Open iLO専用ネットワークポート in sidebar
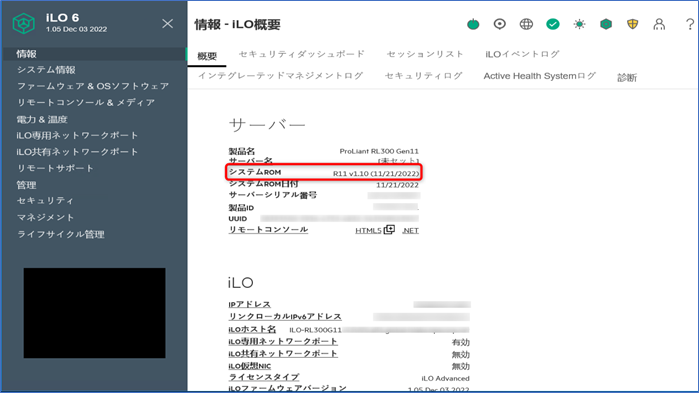The image size is (699, 393). tap(77, 135)
